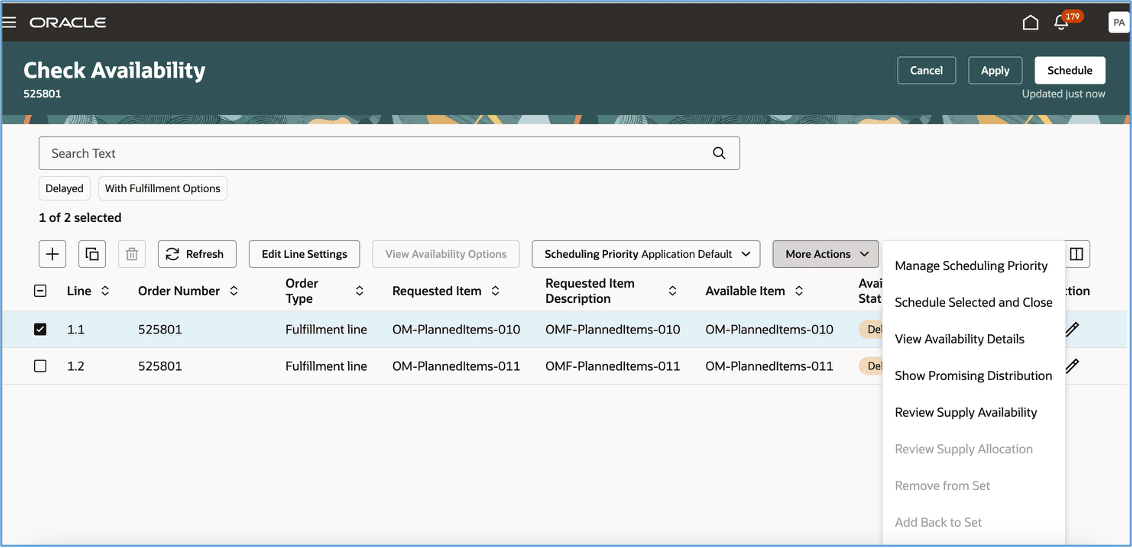Click the 1 of 2 selected text

pyautogui.click(x=80, y=217)
